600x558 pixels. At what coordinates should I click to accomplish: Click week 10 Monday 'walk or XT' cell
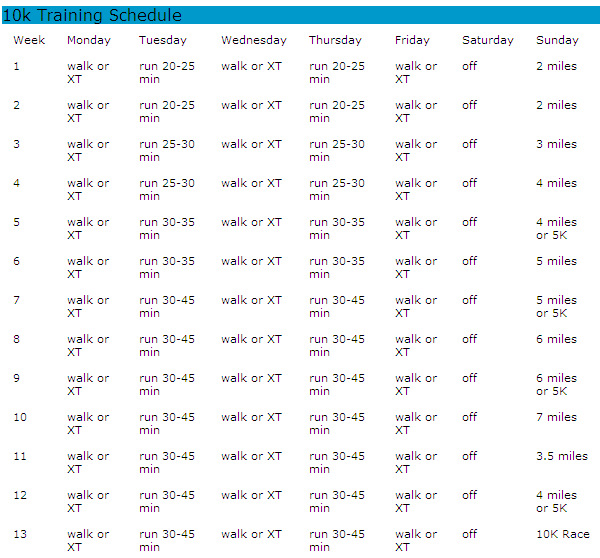(88, 424)
